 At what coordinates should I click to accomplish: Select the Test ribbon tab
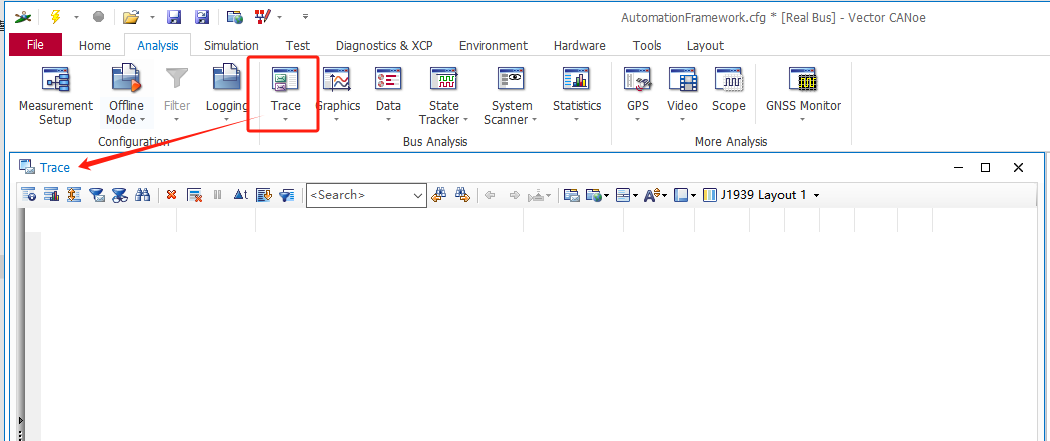297,46
